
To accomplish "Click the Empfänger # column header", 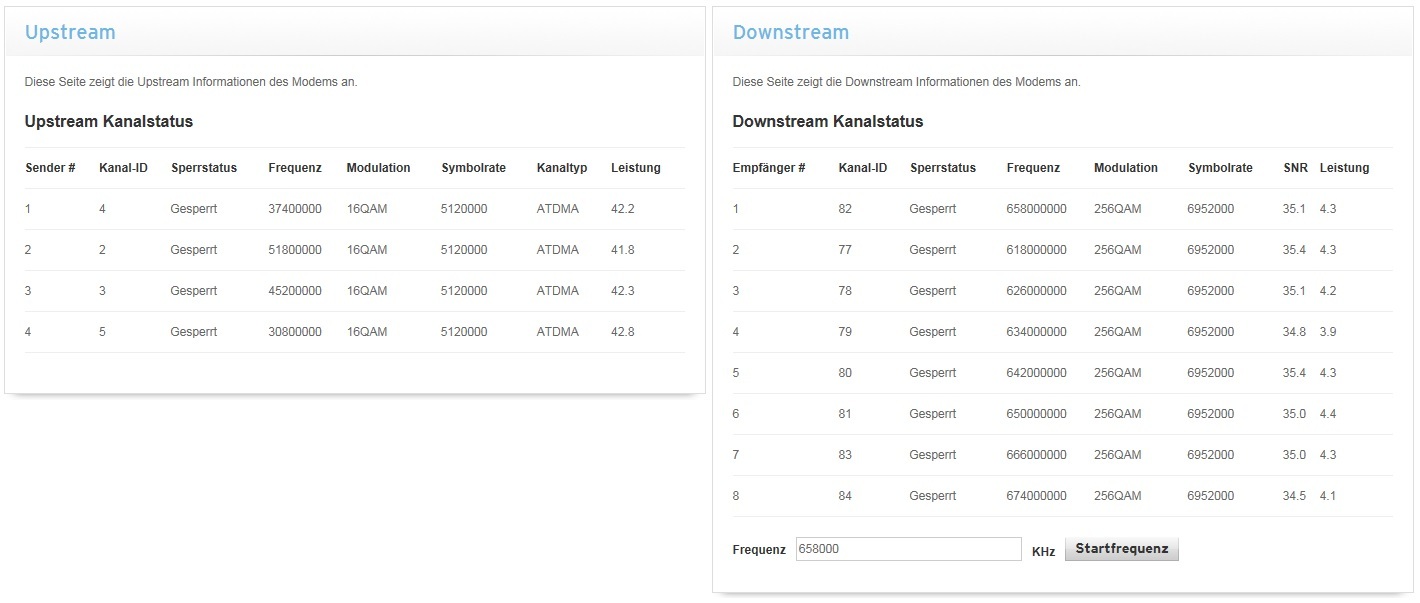I will pyautogui.click(x=768, y=168).
